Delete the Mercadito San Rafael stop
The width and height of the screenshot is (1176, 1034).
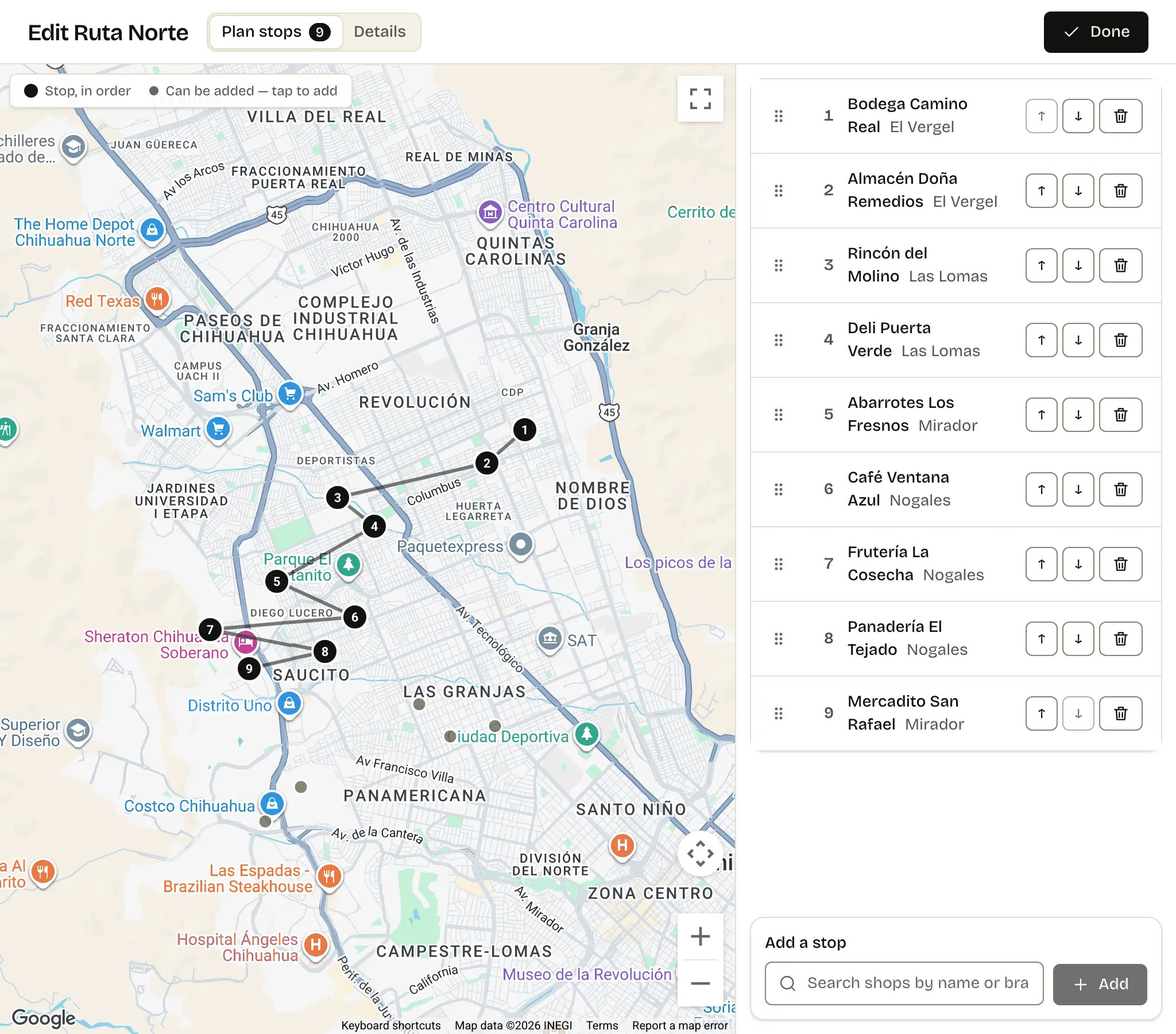[1120, 713]
